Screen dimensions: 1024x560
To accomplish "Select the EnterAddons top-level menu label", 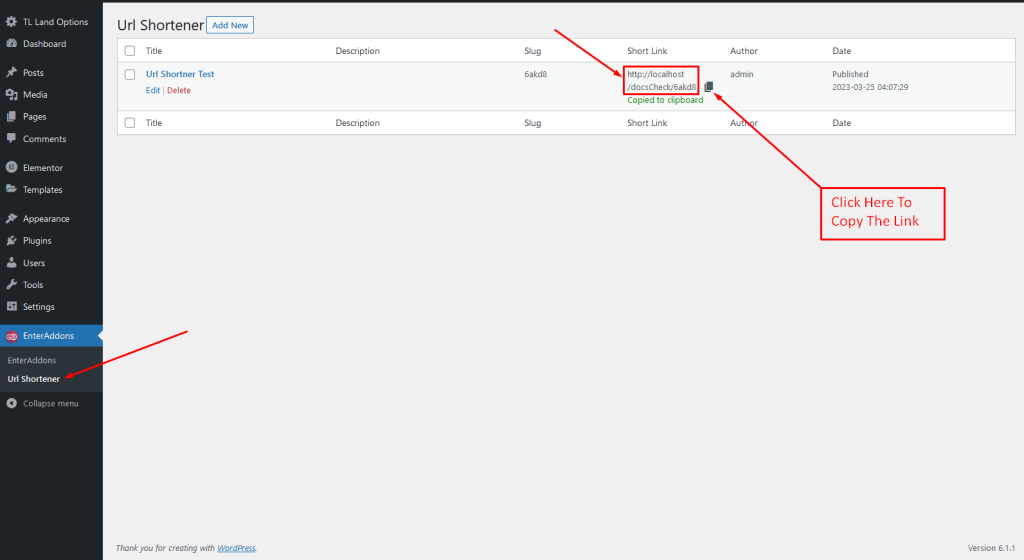I will [x=48, y=335].
